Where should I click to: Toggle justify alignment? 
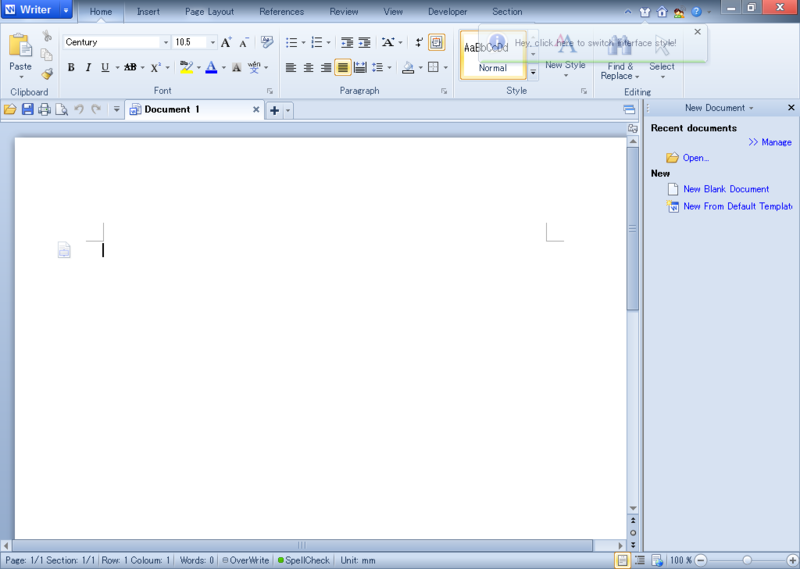(x=343, y=67)
